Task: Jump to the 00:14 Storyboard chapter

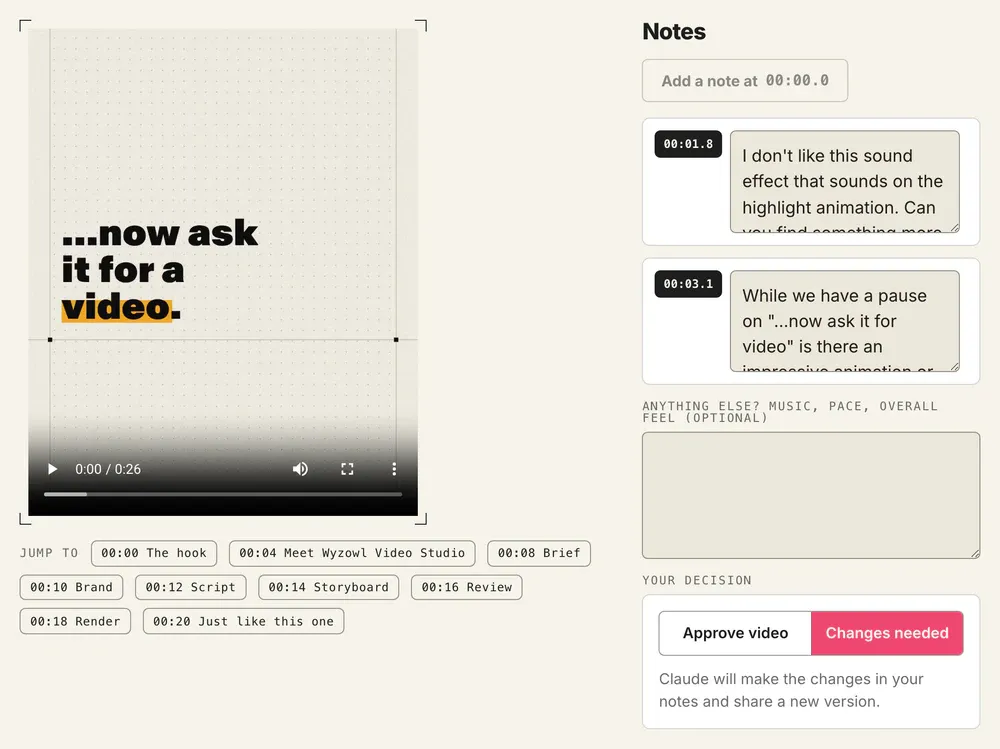Action: 328,587
